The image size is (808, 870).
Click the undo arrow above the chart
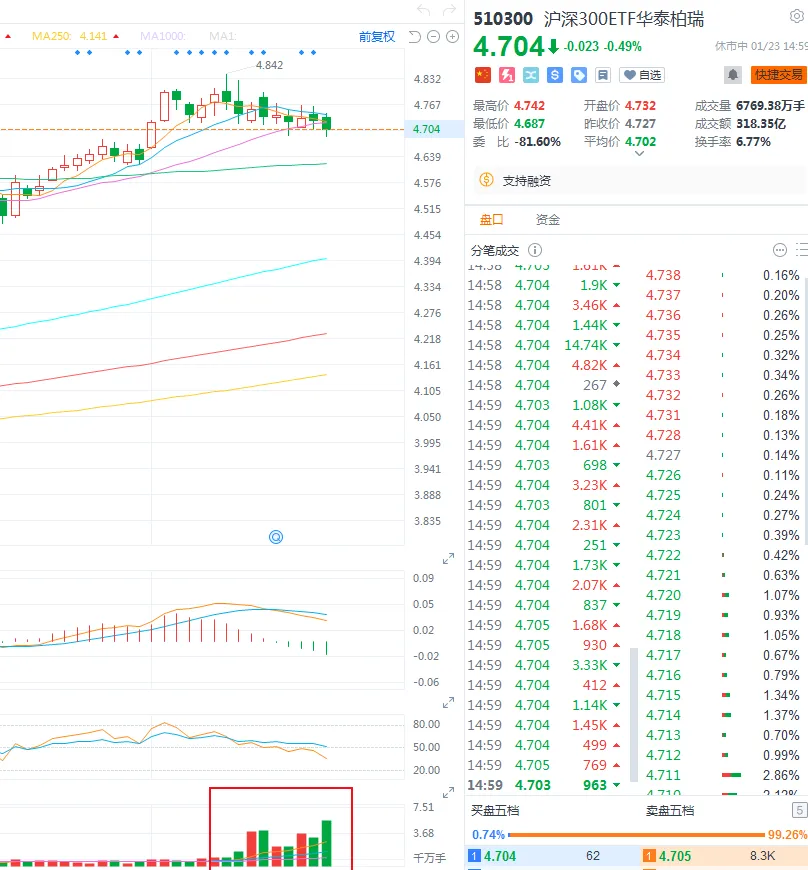tap(423, 10)
